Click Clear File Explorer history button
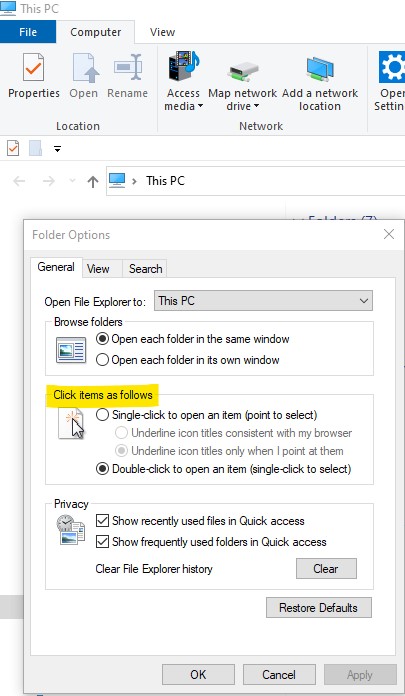Image resolution: width=405 pixels, height=696 pixels. pyautogui.click(x=326, y=569)
